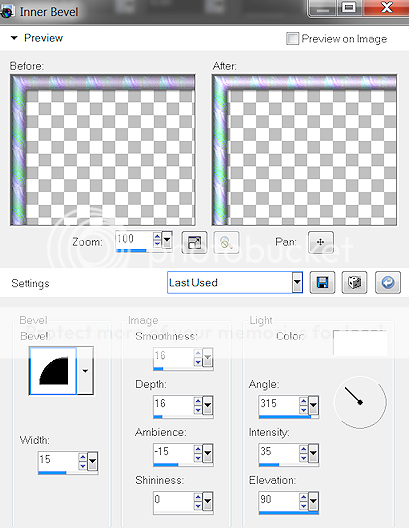The height and width of the screenshot is (528, 409).
Task: Click the zoom magnifier icon beside fit button
Action: [226, 242]
